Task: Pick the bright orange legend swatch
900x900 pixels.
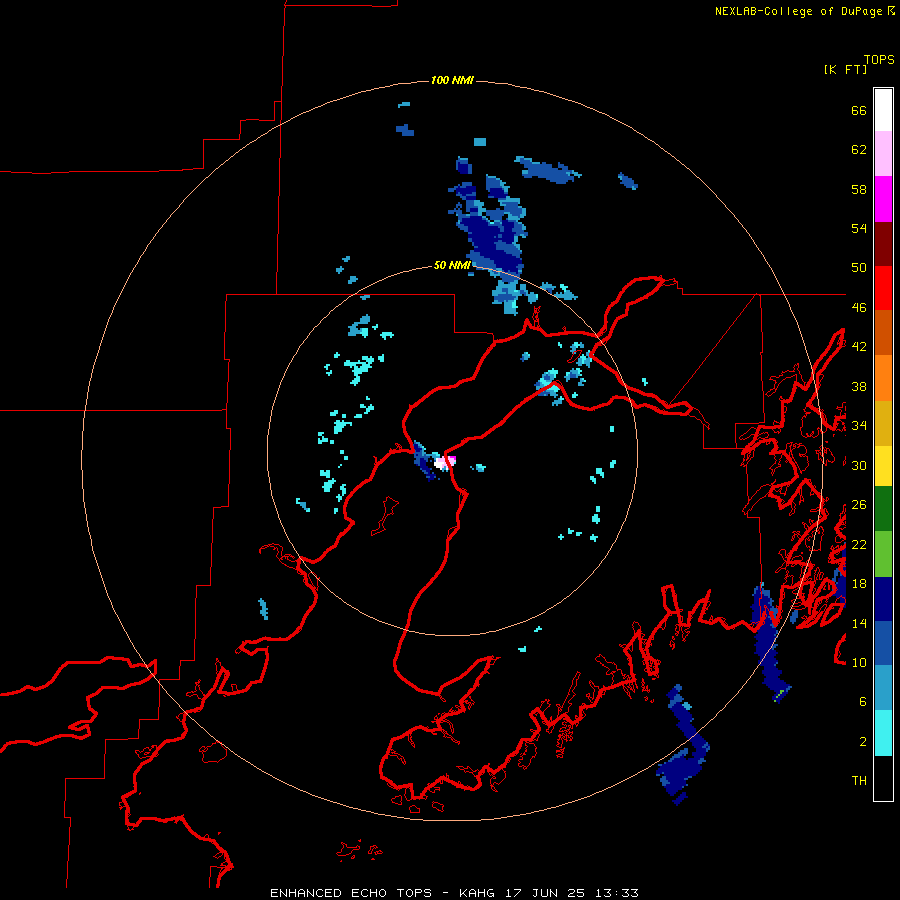Action: (883, 378)
